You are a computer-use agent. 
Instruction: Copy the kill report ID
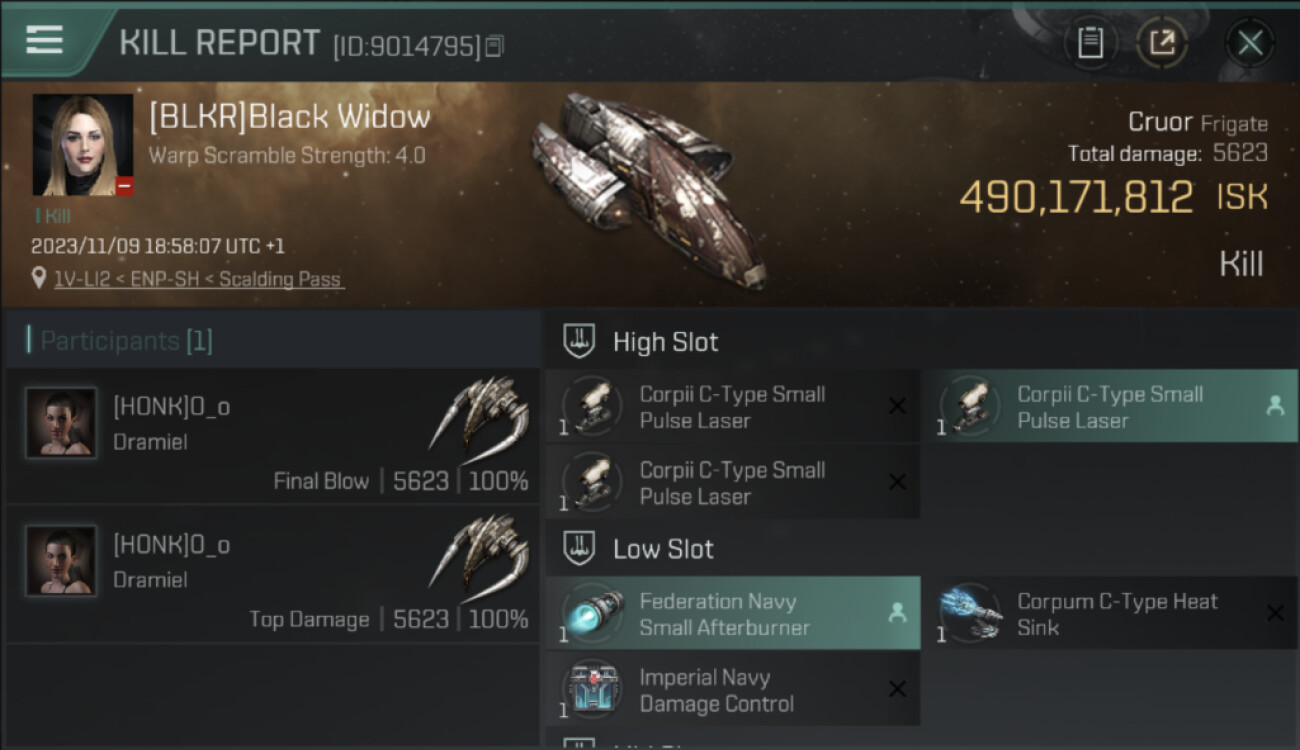coord(496,46)
